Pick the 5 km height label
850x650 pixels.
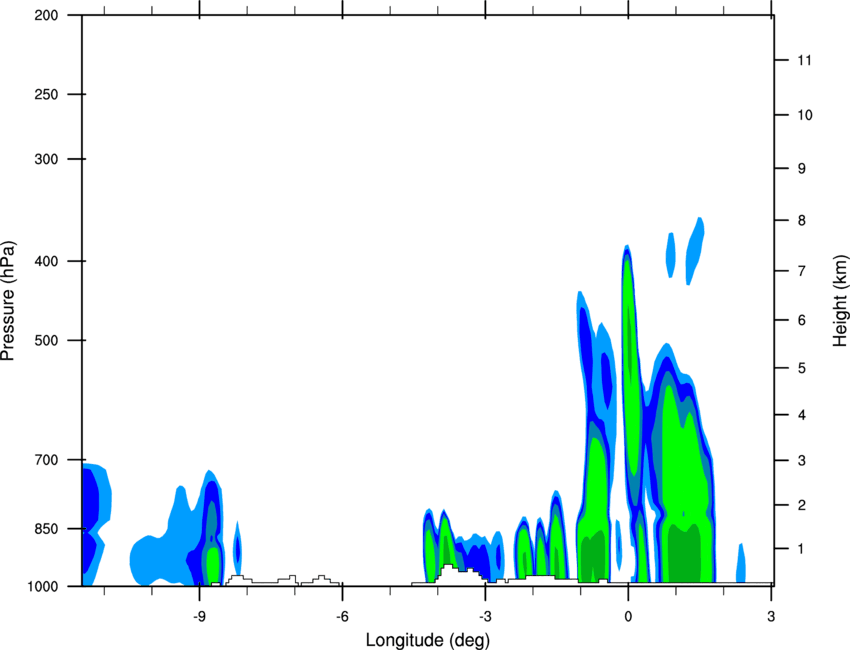click(x=802, y=368)
